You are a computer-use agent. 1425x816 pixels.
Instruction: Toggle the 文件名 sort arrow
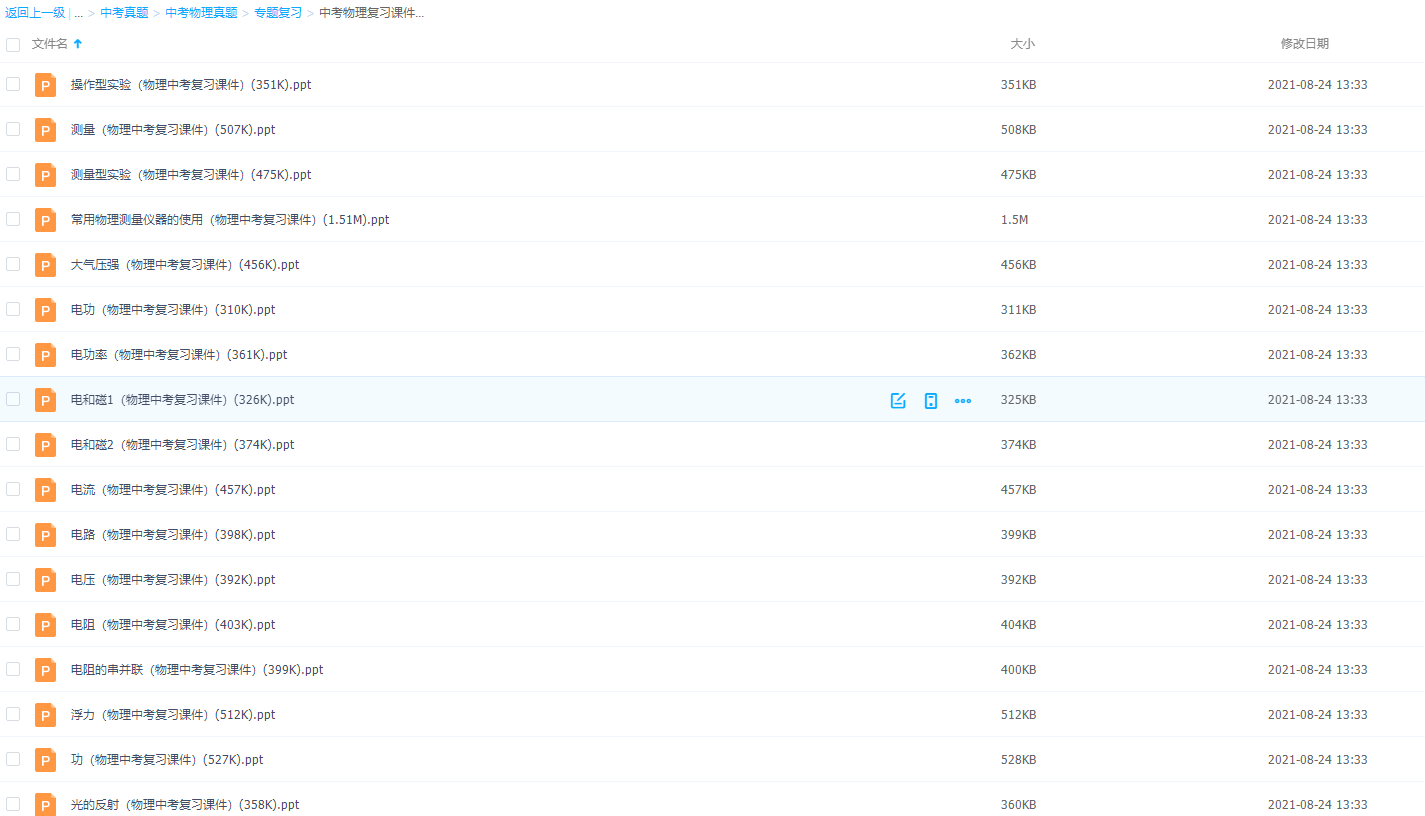point(78,44)
